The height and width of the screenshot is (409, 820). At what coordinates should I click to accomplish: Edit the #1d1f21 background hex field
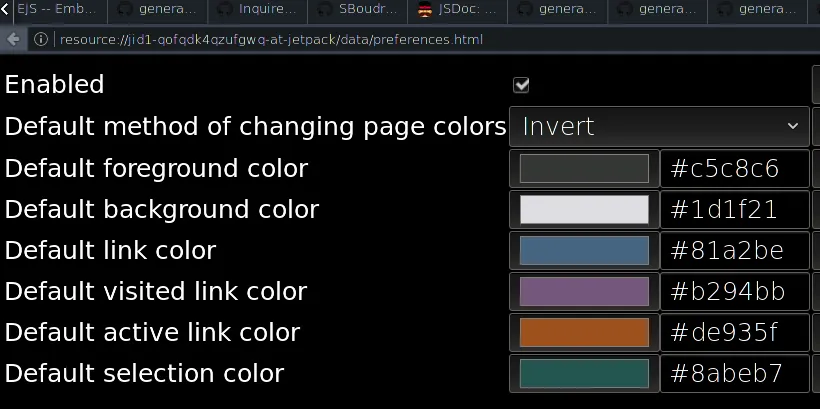(x=735, y=209)
